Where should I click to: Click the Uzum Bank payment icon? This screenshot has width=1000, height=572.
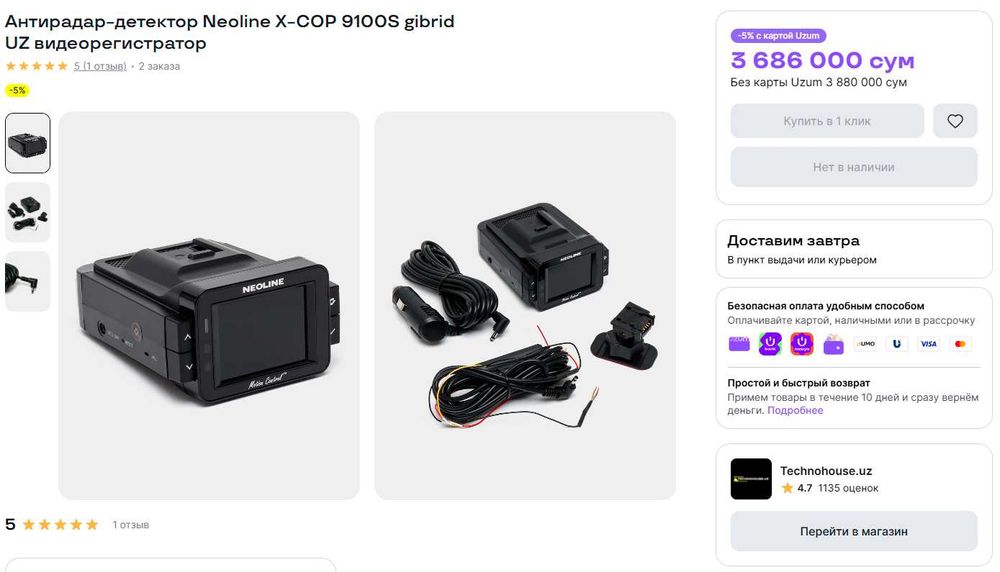[x=770, y=344]
